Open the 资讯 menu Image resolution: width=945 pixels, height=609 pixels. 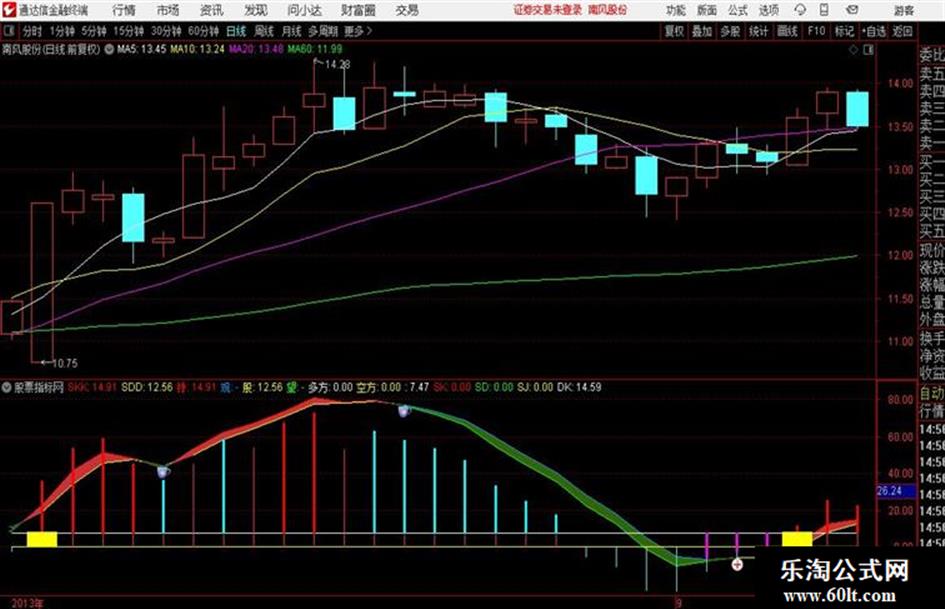tap(212, 10)
